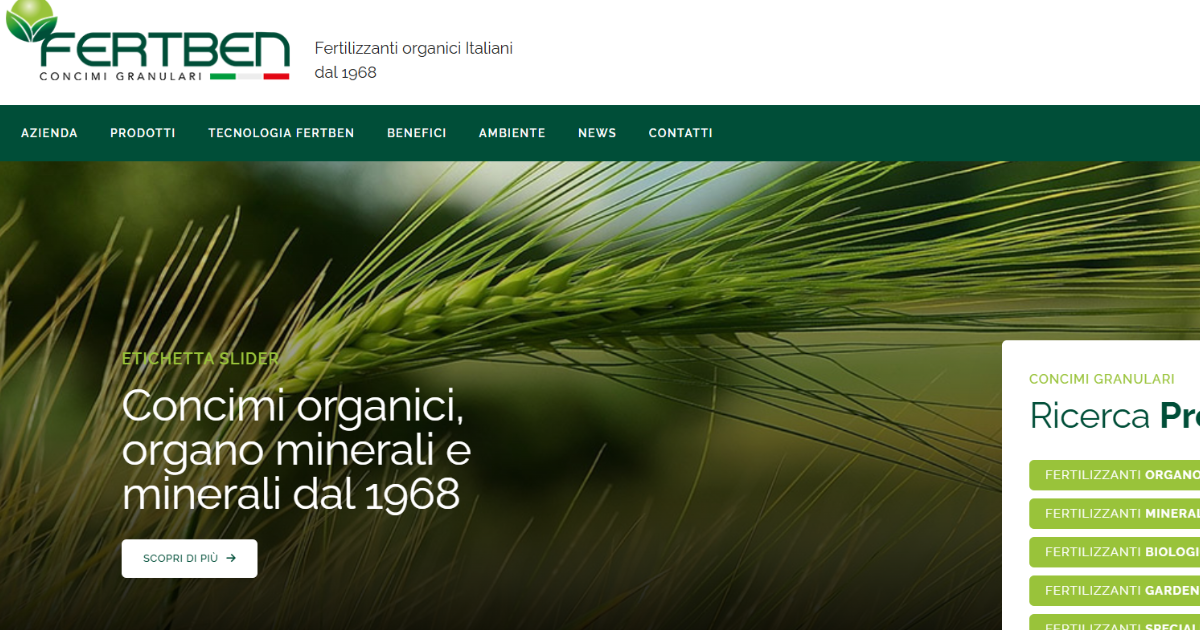Open the Azienda menu item
This screenshot has height=630, width=1200.
pos(49,133)
